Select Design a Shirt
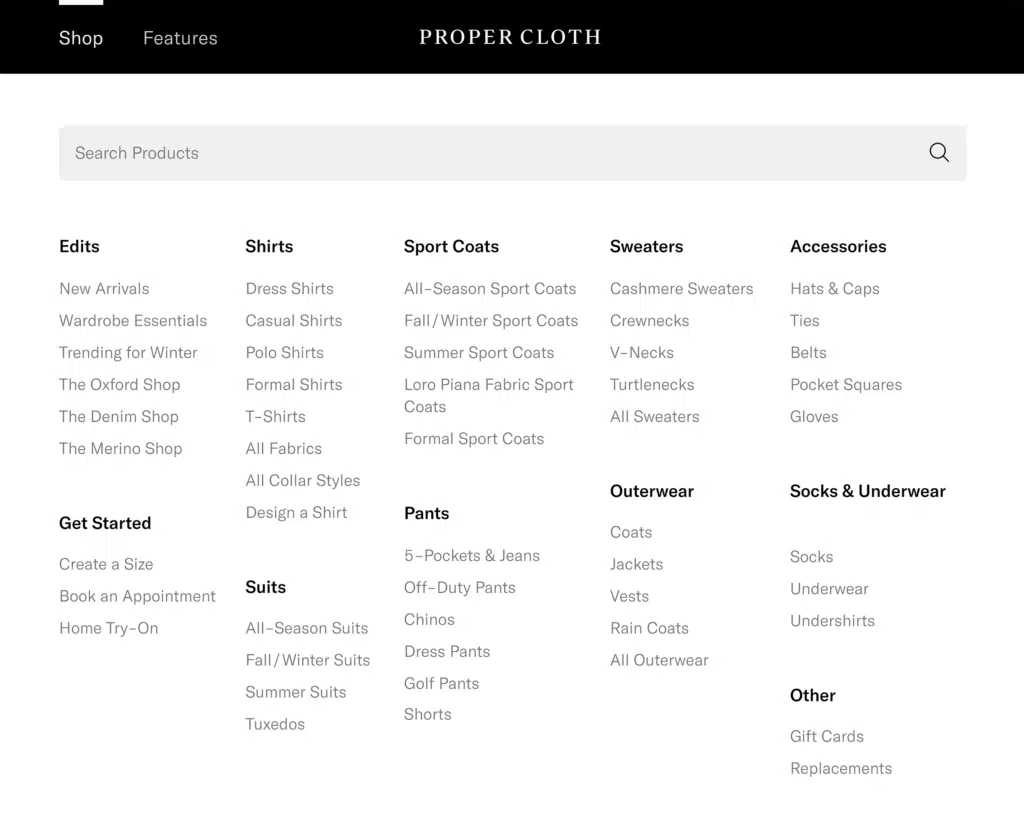The image size is (1024, 834). pos(296,513)
